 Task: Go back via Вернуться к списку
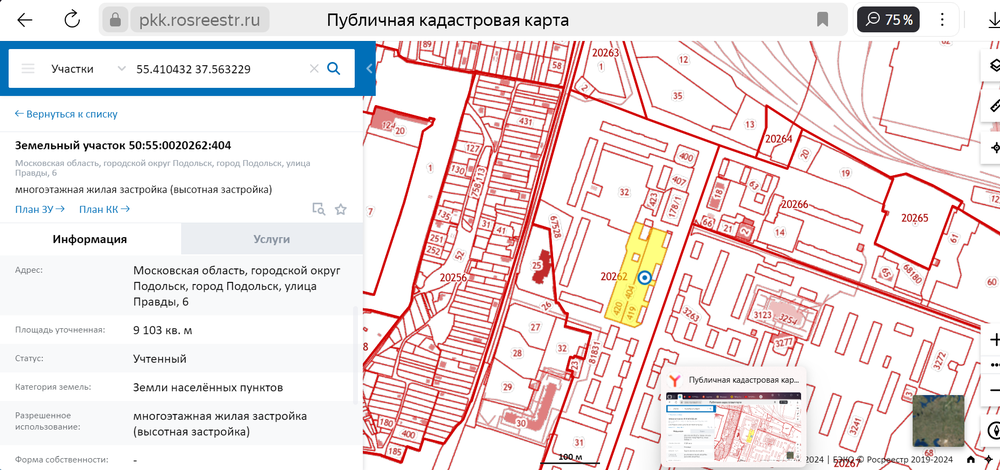pyautogui.click(x=66, y=115)
